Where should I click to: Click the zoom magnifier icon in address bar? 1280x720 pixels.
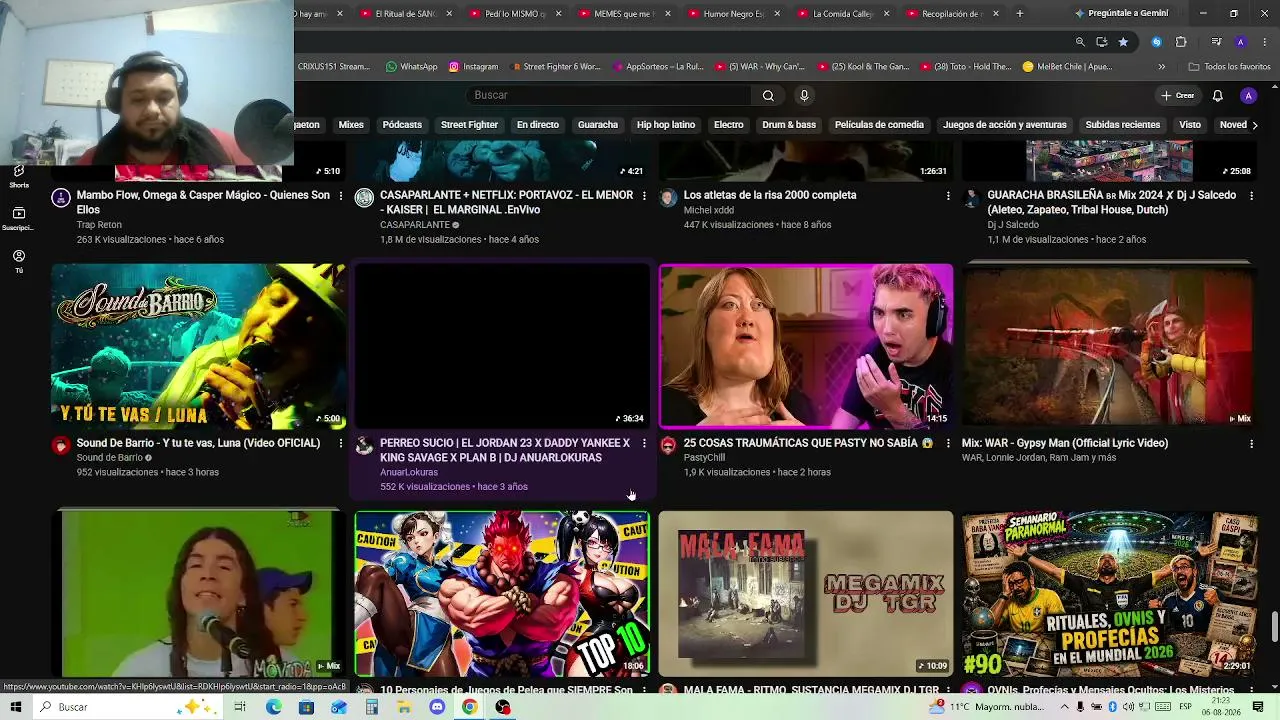(x=1080, y=42)
